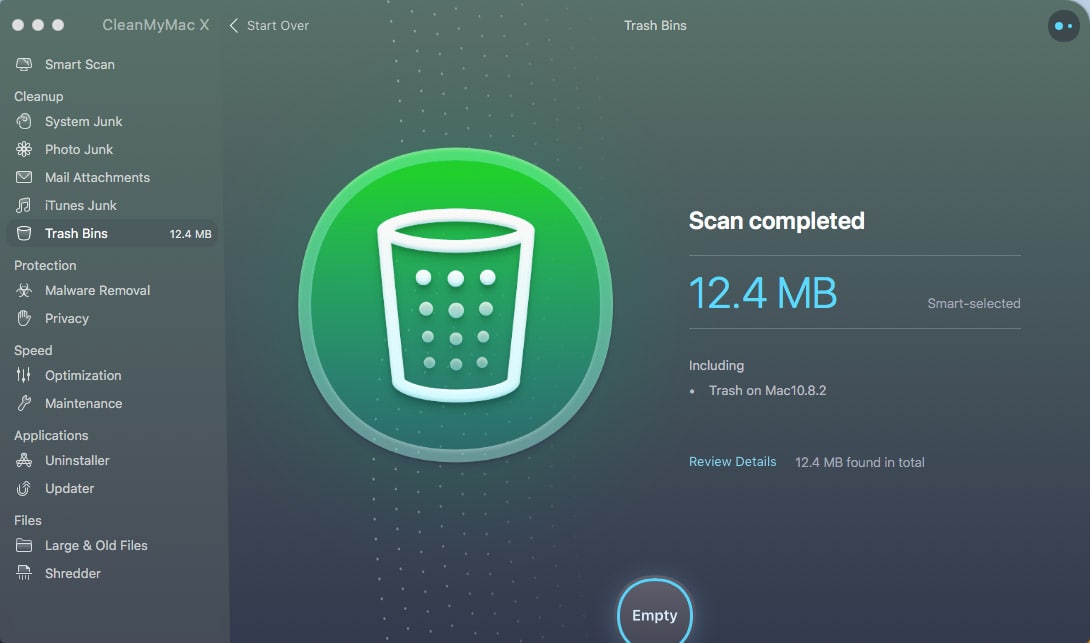This screenshot has height=643, width=1090.
Task: Click the Mail Attachments envelope icon
Action: coord(24,177)
